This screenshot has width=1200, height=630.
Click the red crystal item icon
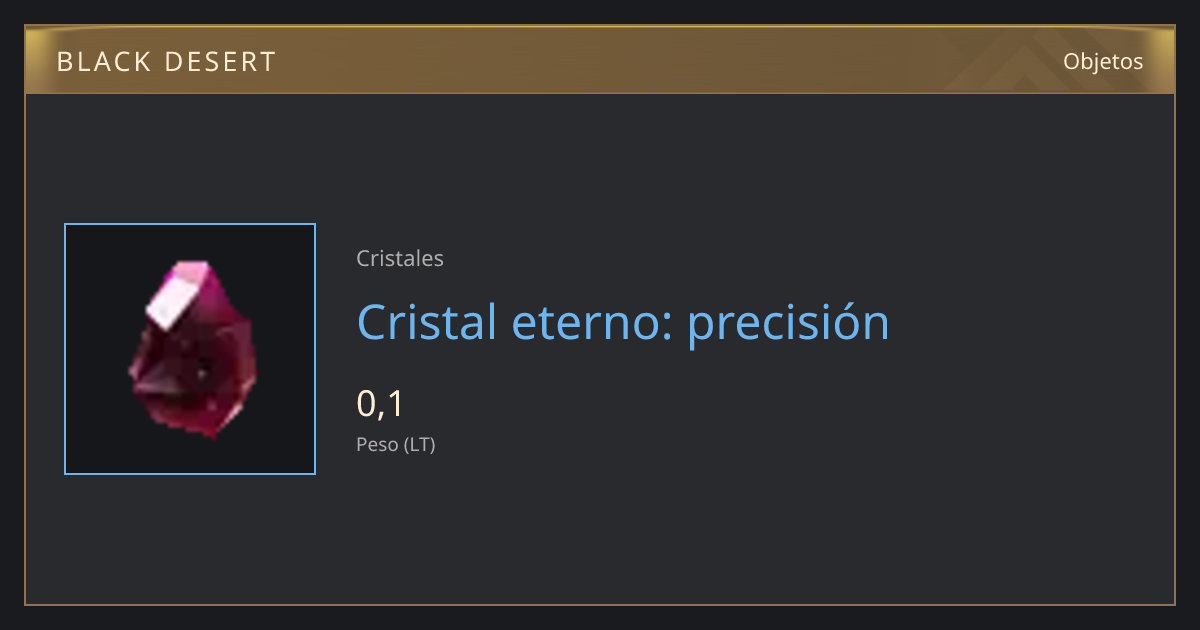pyautogui.click(x=191, y=348)
